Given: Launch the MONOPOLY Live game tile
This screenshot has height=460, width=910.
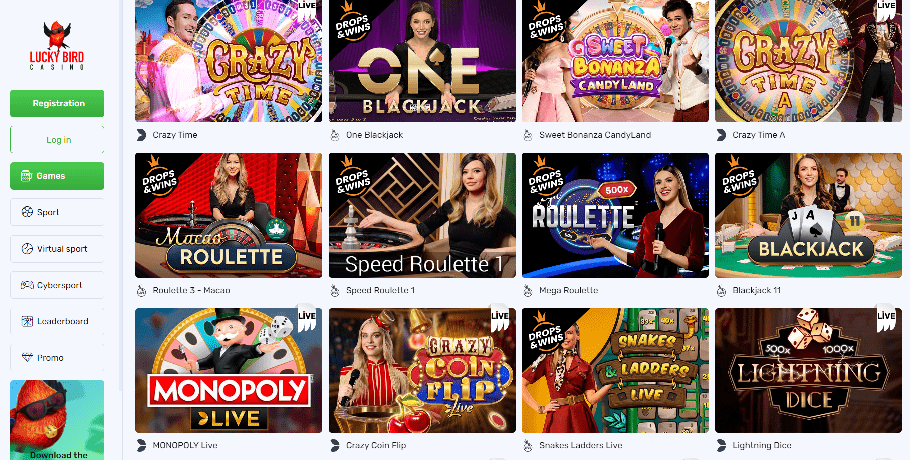Looking at the screenshot, I should (229, 370).
